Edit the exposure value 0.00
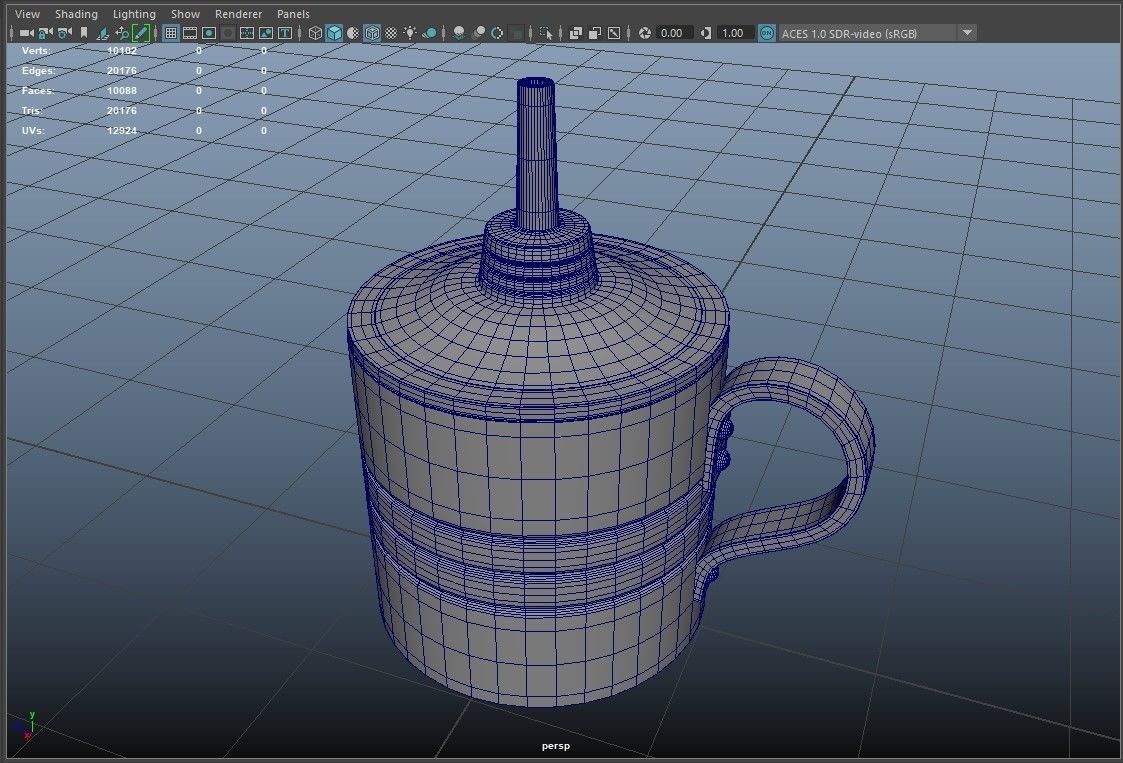Image resolution: width=1123 pixels, height=763 pixels. [x=674, y=33]
